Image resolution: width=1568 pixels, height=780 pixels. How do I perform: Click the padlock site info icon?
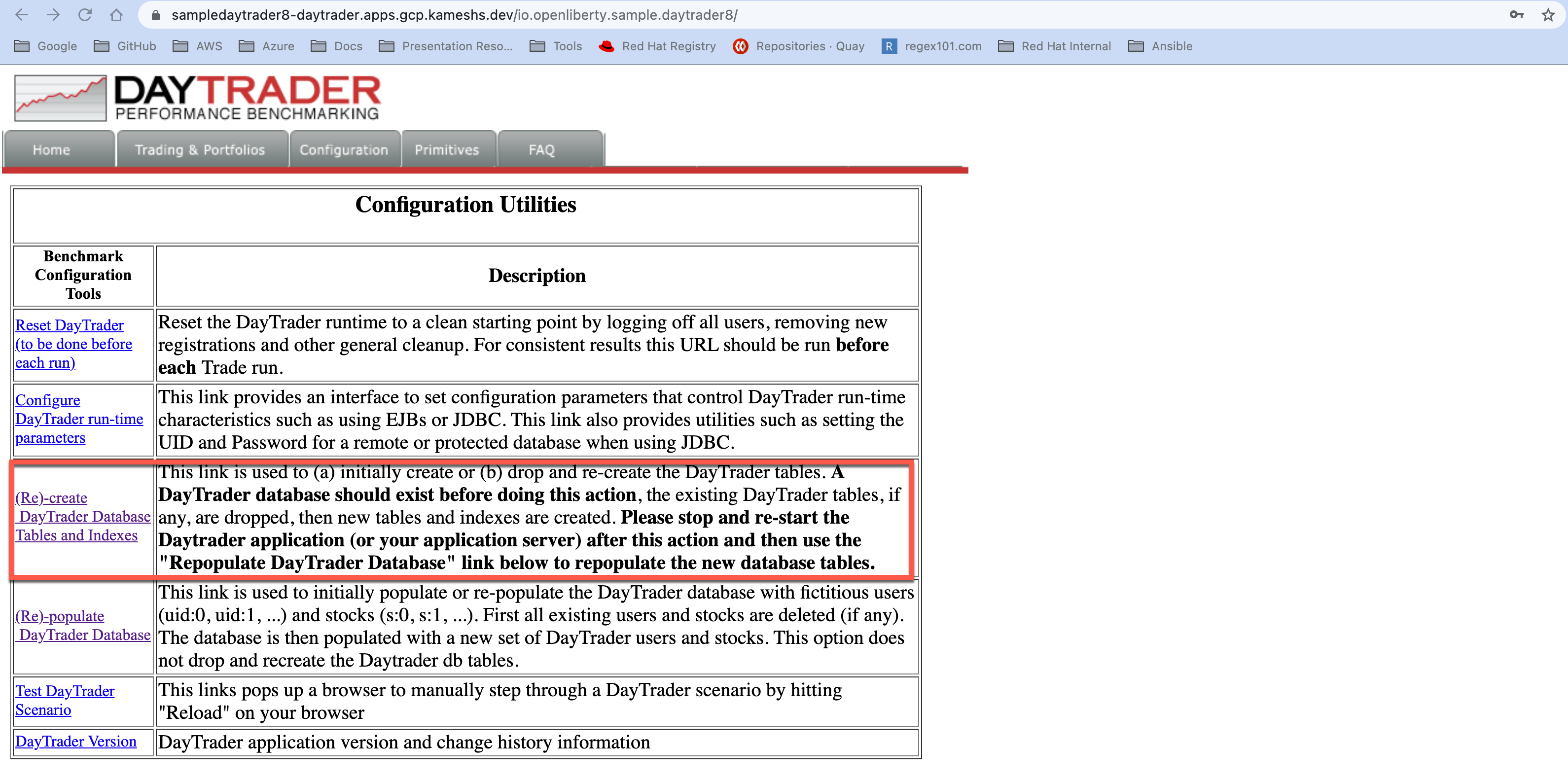[x=156, y=15]
